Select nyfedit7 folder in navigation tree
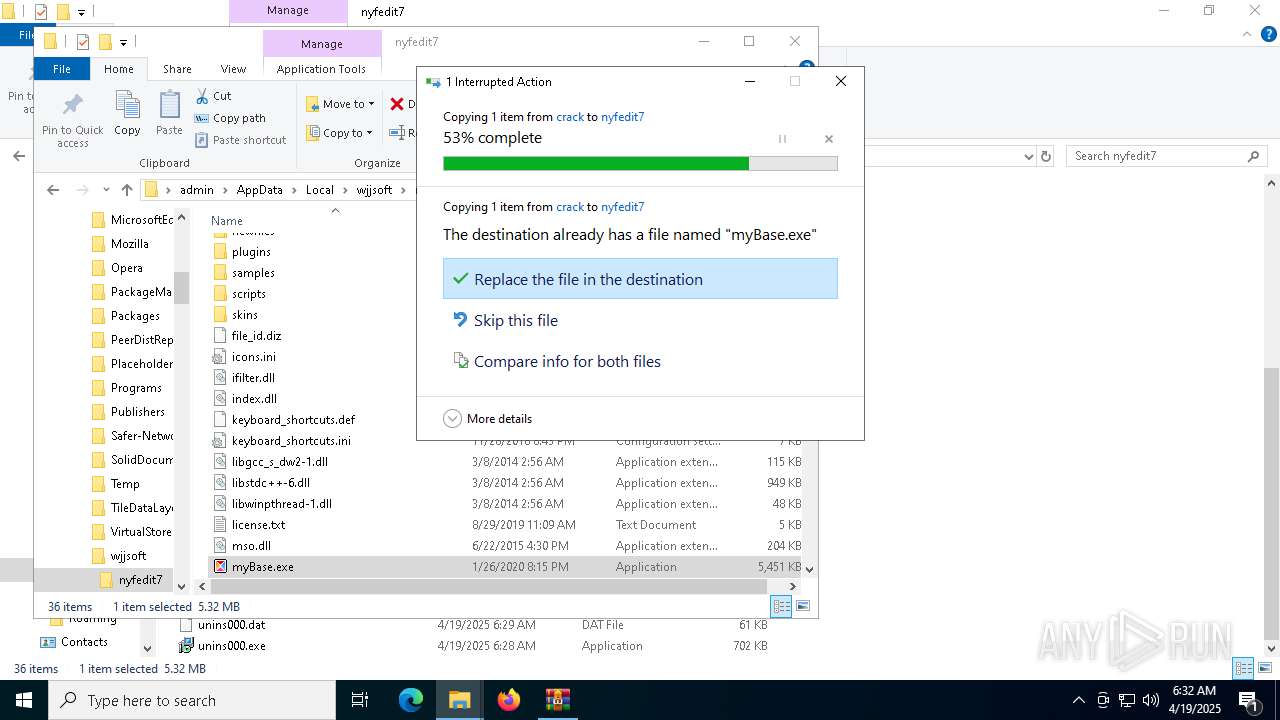Image resolution: width=1280 pixels, height=720 pixels. point(140,580)
